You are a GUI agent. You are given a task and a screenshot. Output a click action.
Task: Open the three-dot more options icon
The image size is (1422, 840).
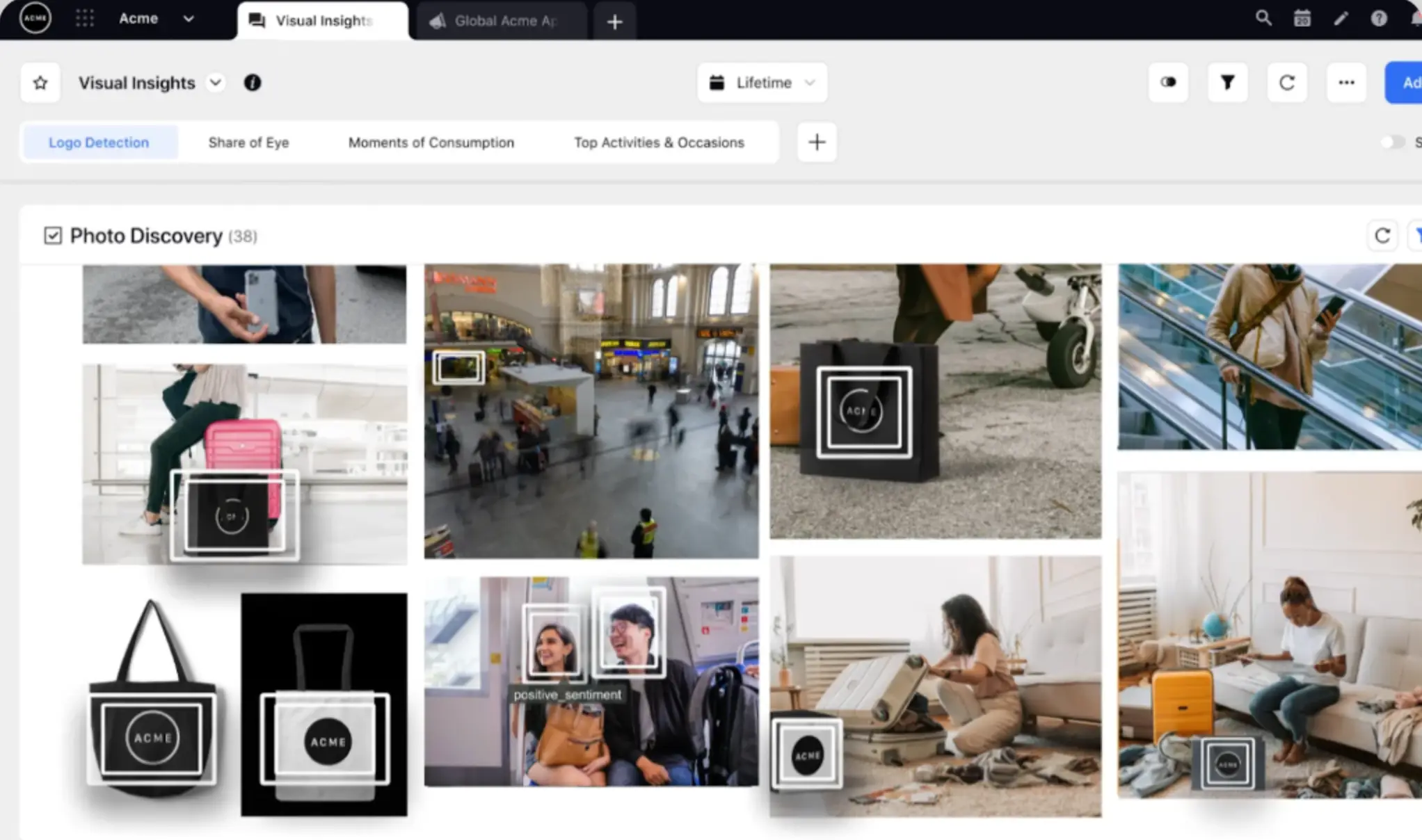1346,82
